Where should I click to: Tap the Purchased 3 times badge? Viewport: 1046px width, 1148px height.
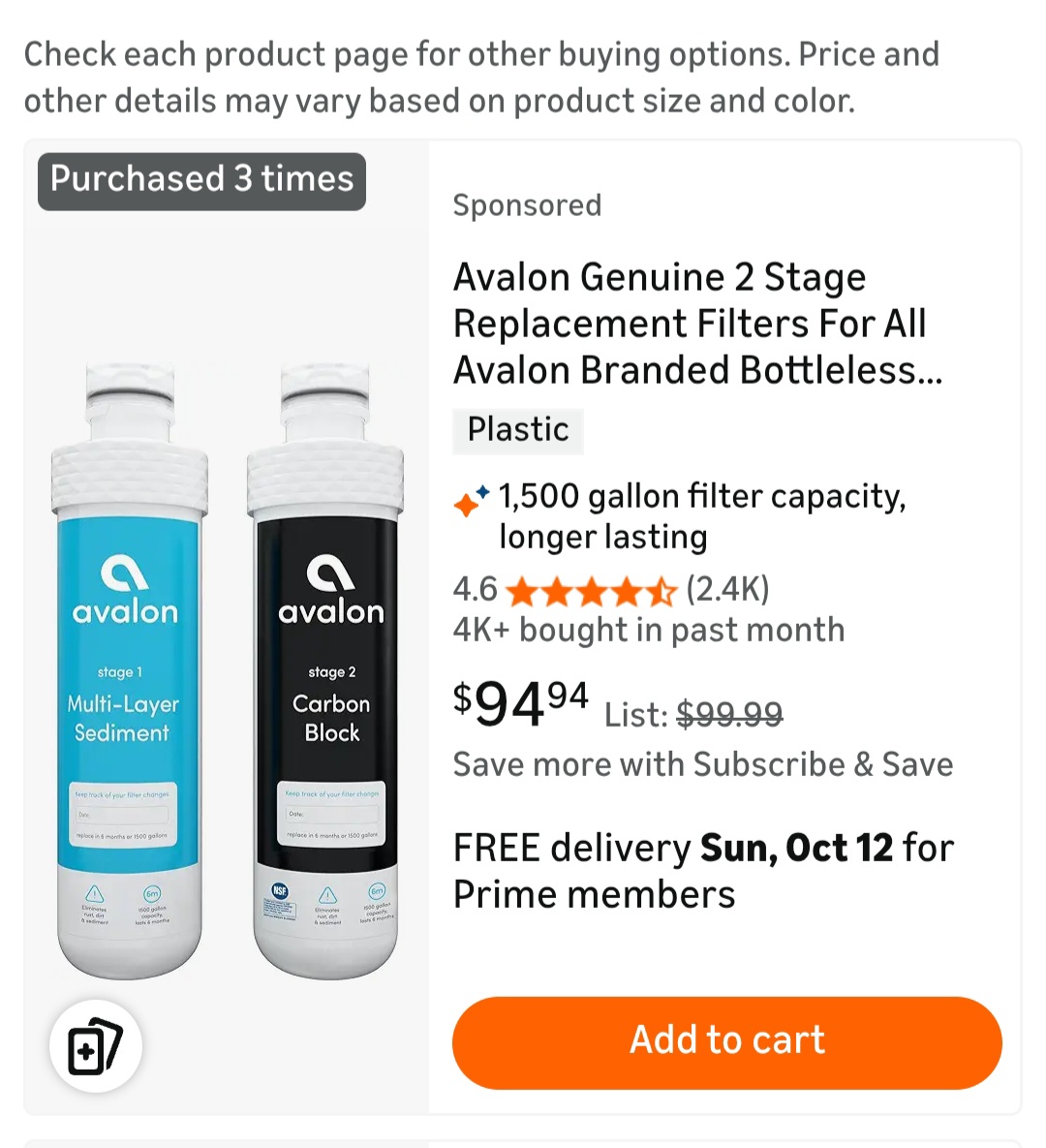click(201, 180)
